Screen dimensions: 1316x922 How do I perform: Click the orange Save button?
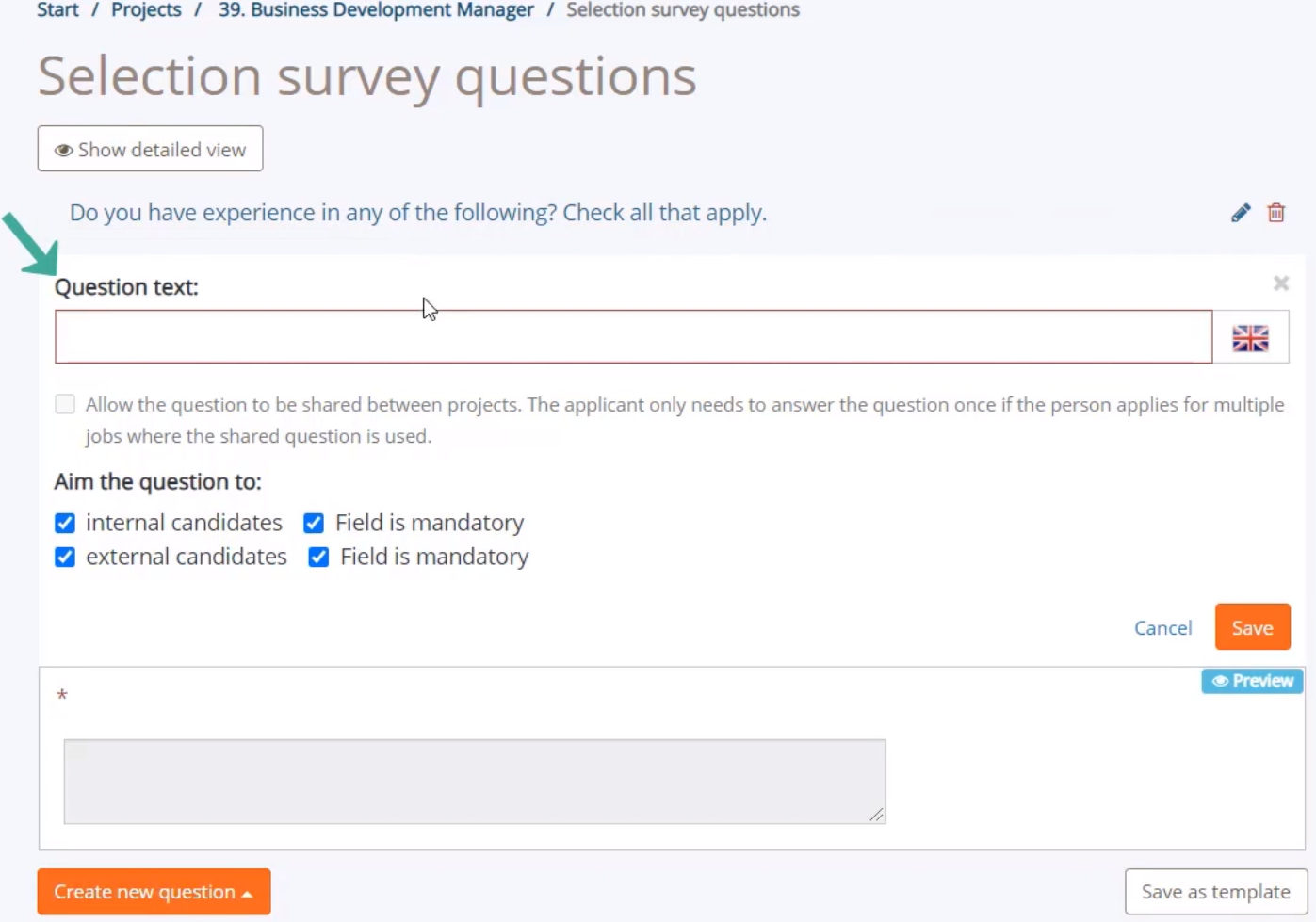(1252, 627)
